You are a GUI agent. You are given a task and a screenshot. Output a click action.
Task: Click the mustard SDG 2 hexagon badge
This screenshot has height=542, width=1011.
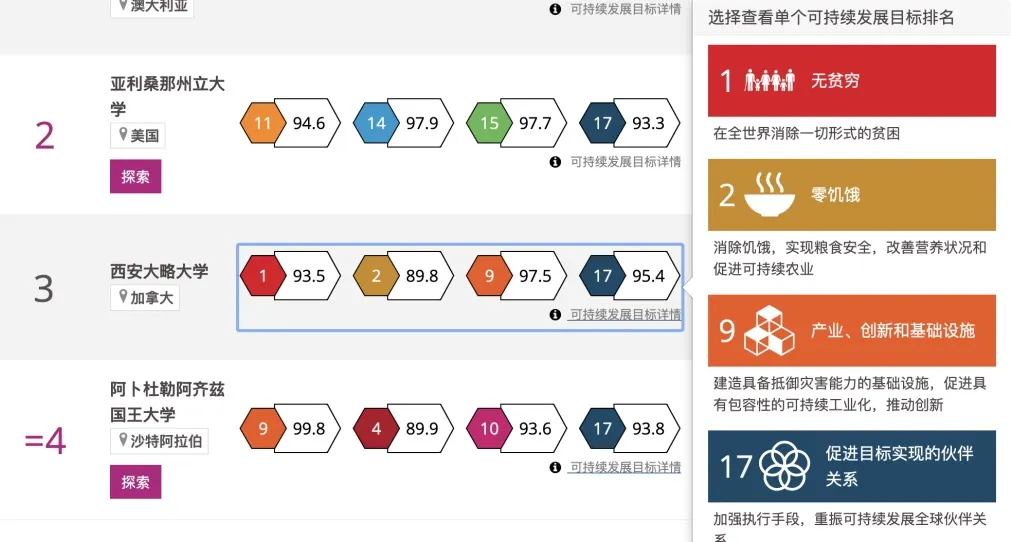point(376,277)
